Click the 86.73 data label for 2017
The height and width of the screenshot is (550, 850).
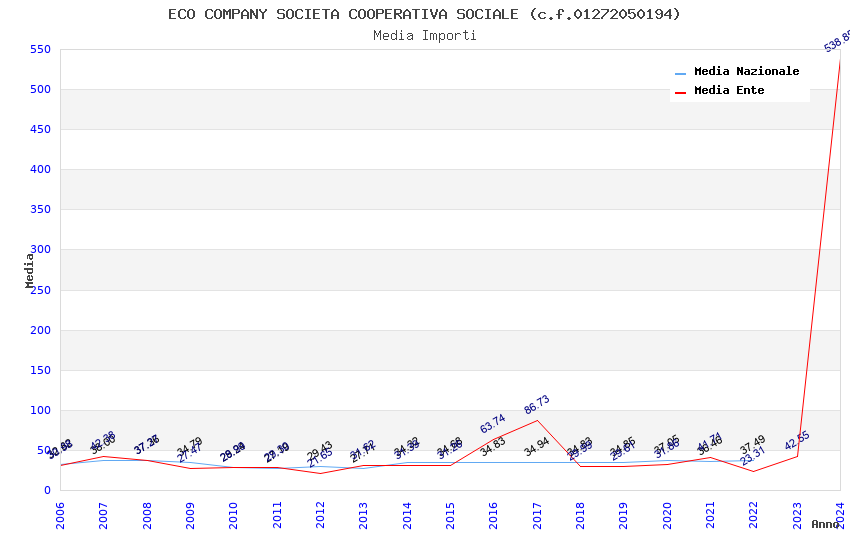pyautogui.click(x=537, y=404)
